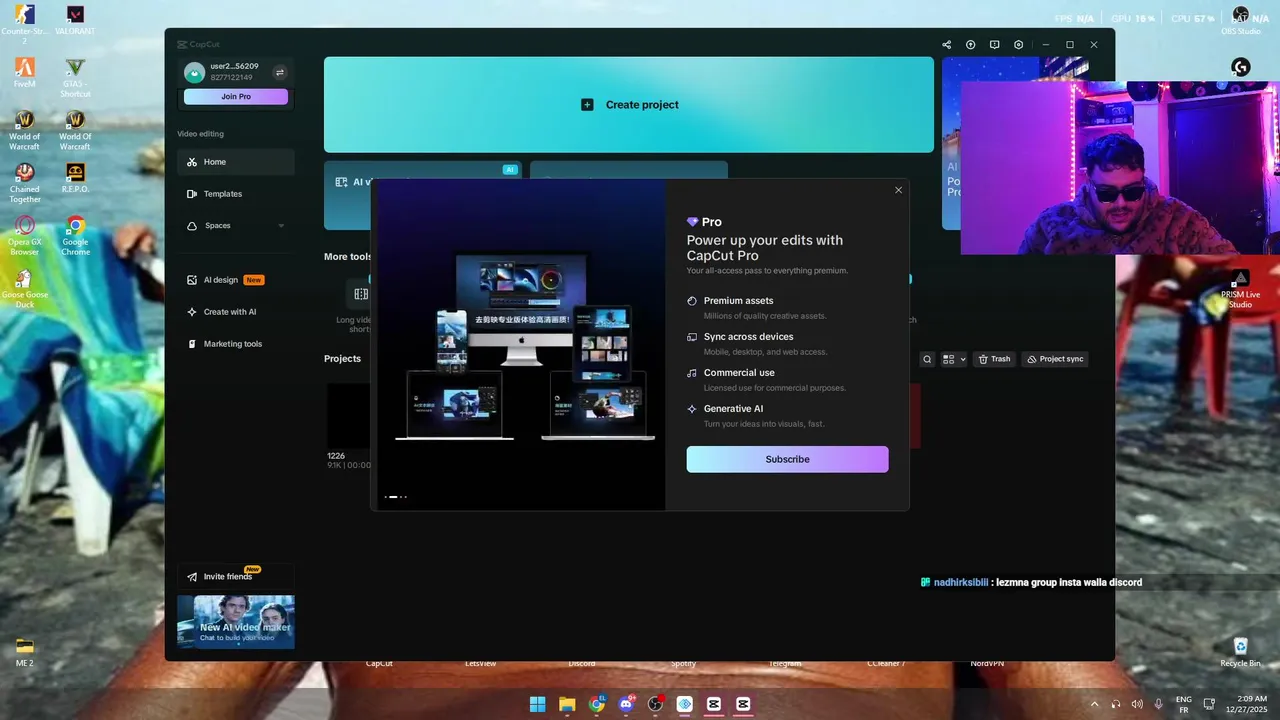Image resolution: width=1280 pixels, height=720 pixels.
Task: Open OBS Studio from the taskbar
Action: (655, 704)
